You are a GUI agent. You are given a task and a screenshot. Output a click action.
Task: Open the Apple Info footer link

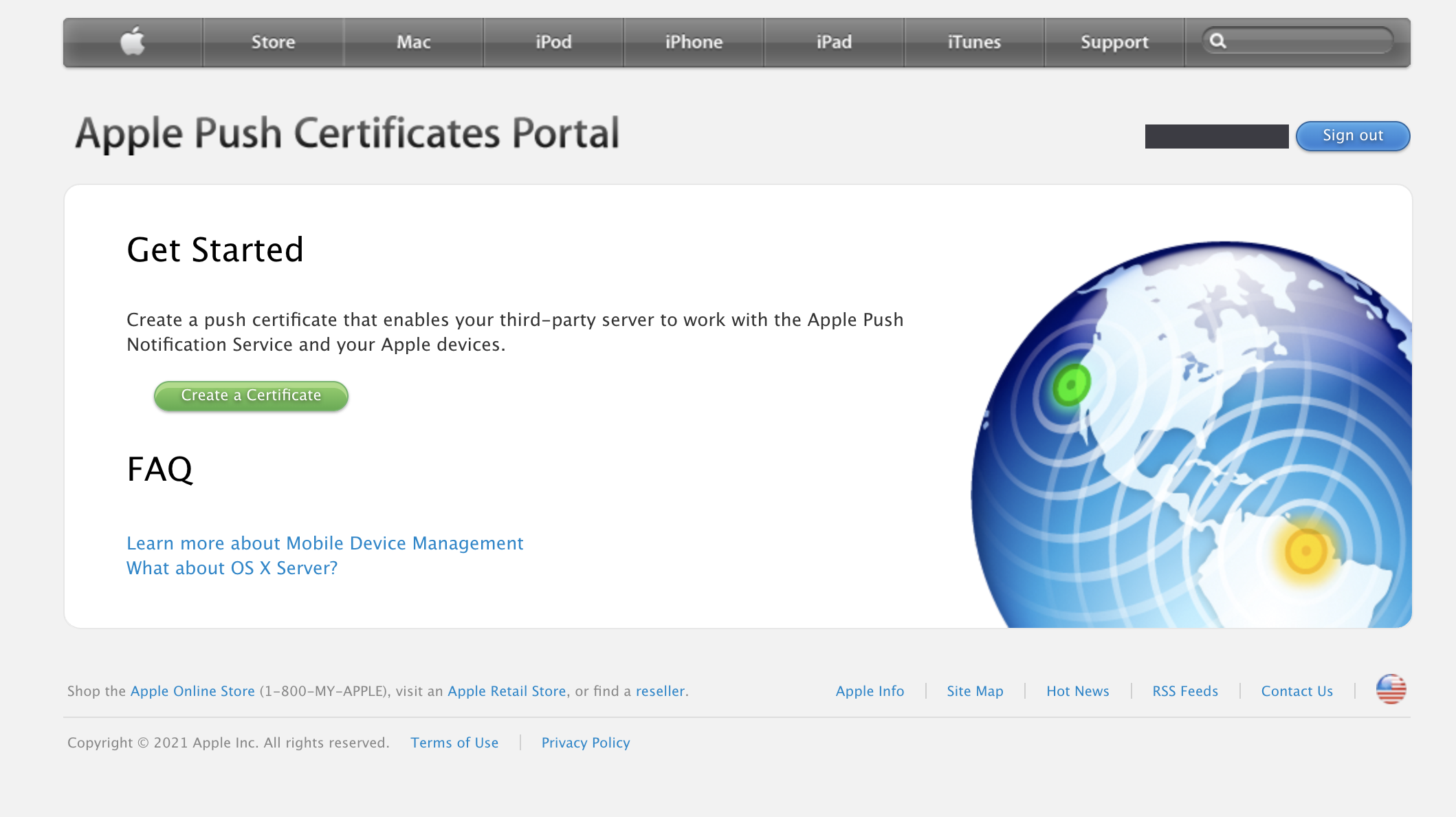[870, 691]
